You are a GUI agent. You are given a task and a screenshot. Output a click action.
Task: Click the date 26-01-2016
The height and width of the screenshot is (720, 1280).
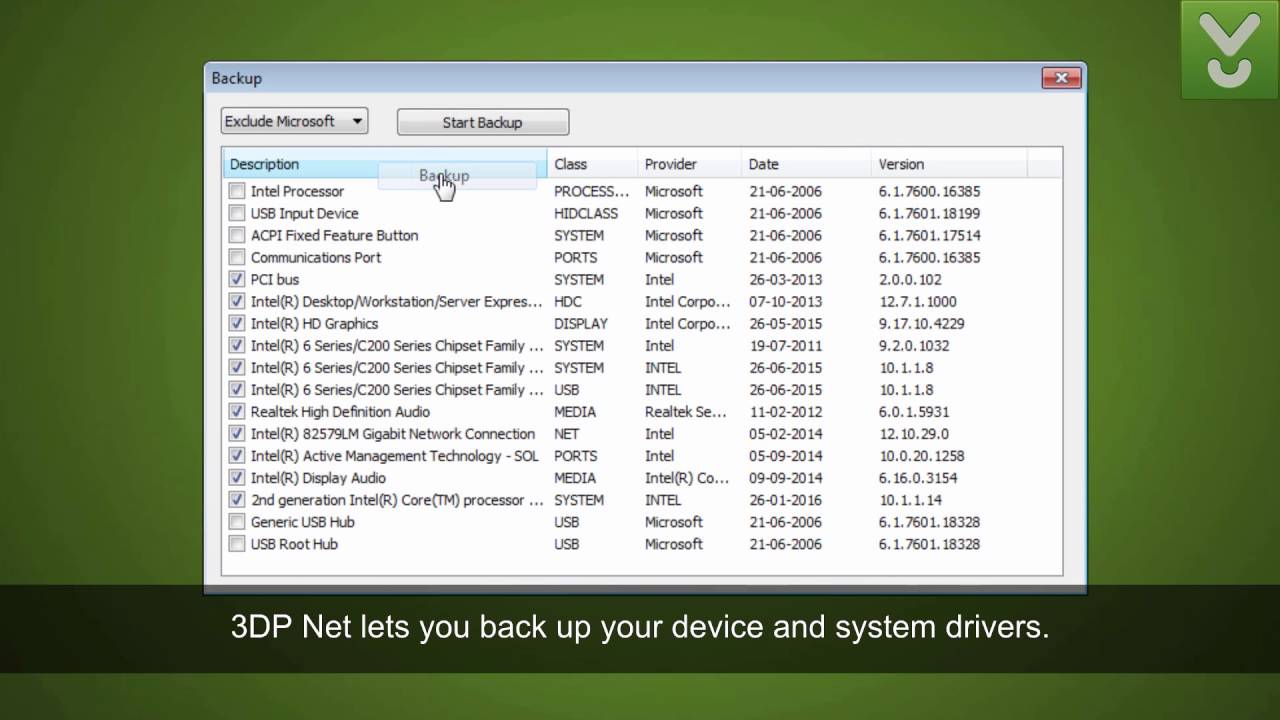pos(785,499)
